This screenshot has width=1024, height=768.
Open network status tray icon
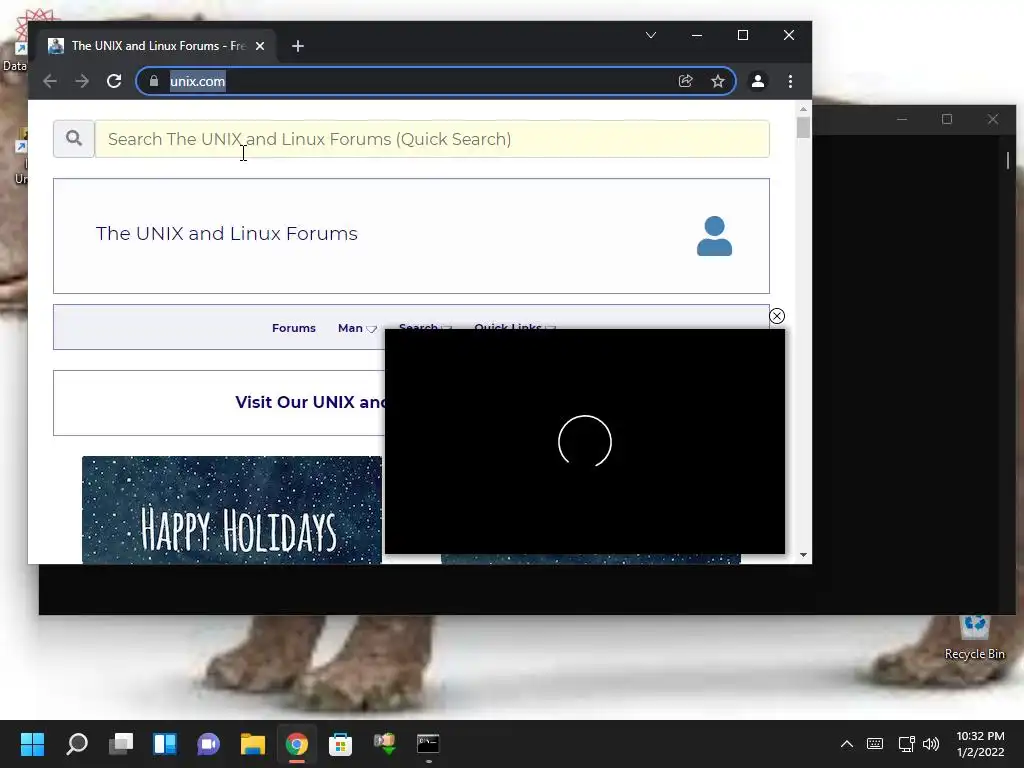click(x=906, y=744)
